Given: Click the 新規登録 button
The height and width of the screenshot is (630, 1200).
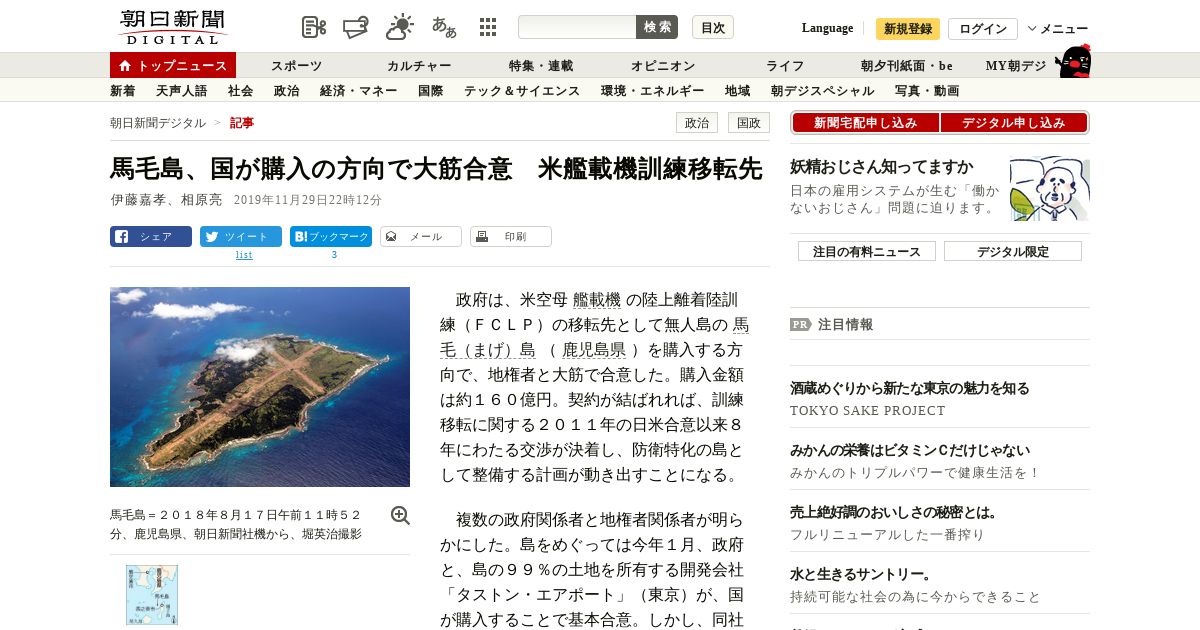Looking at the screenshot, I should point(908,29).
